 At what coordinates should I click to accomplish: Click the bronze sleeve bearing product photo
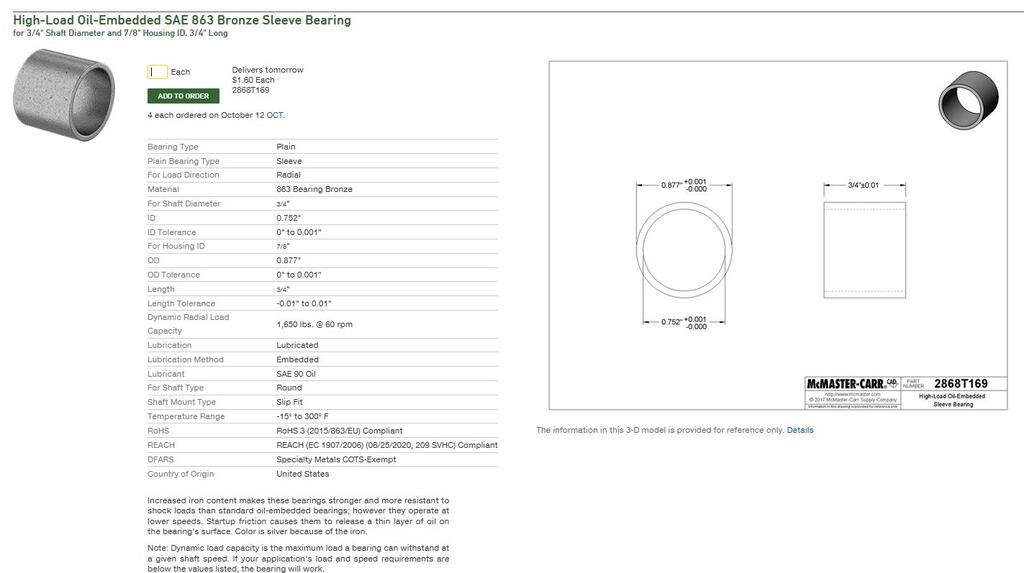coord(64,95)
